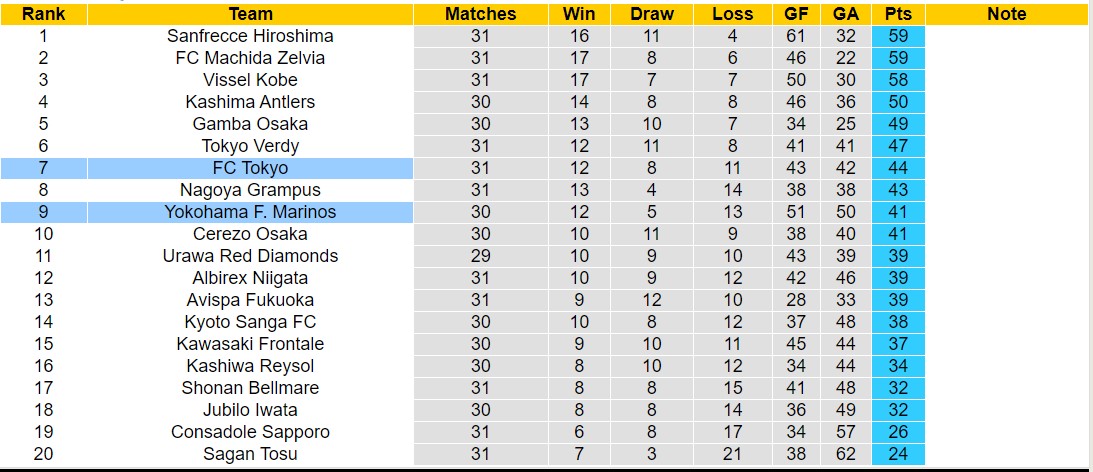Click the Nagoya Grampus team name

tap(250, 190)
